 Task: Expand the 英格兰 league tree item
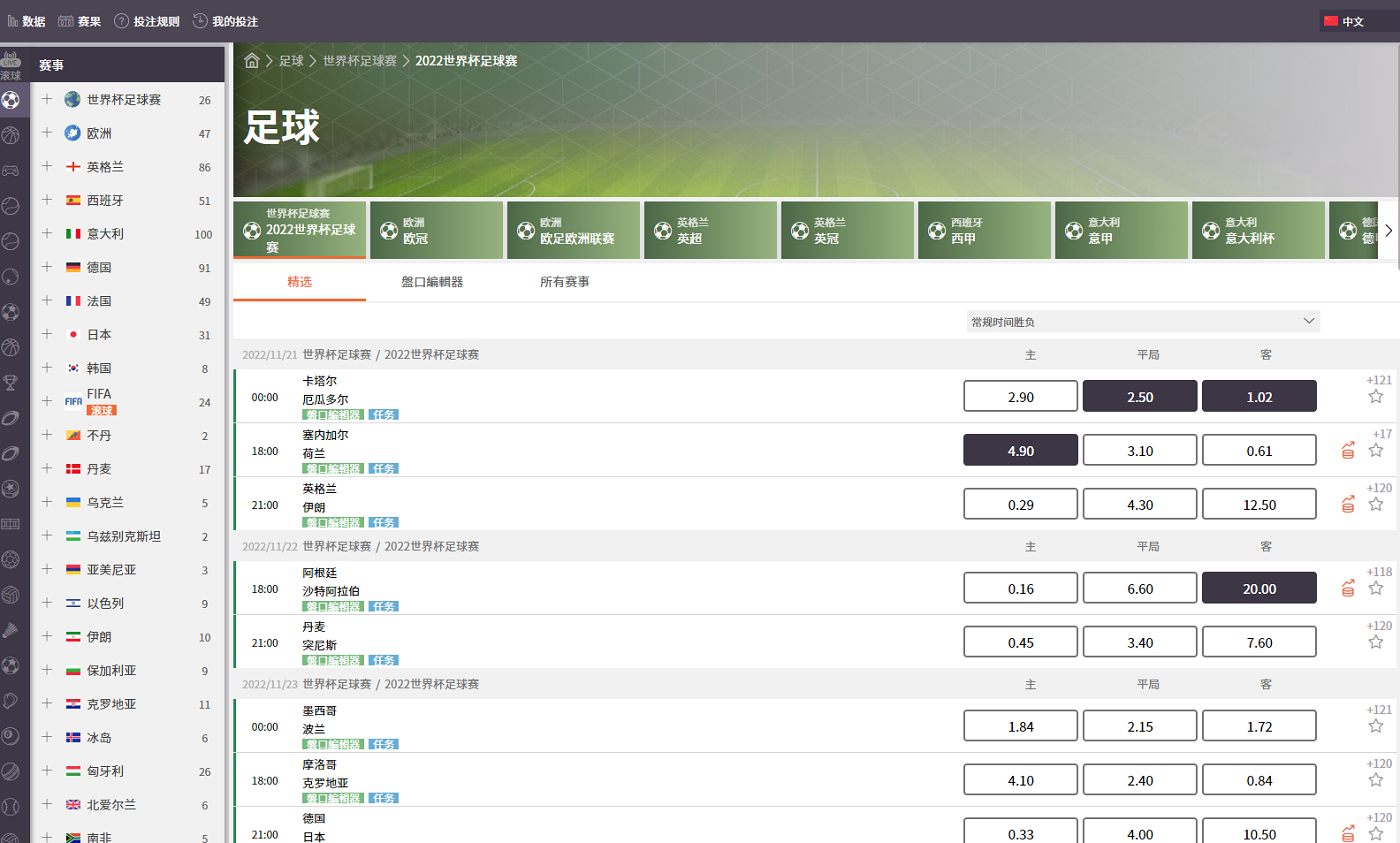pos(46,167)
